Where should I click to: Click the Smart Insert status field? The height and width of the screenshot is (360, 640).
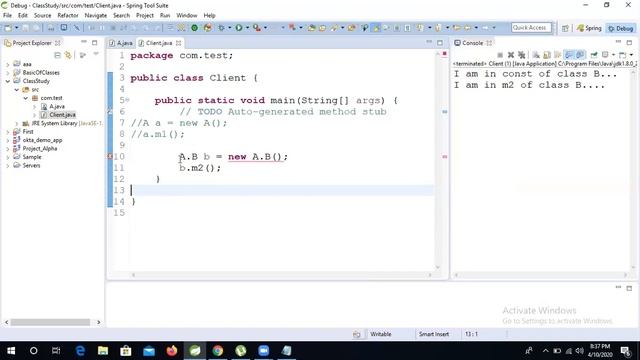point(433,334)
